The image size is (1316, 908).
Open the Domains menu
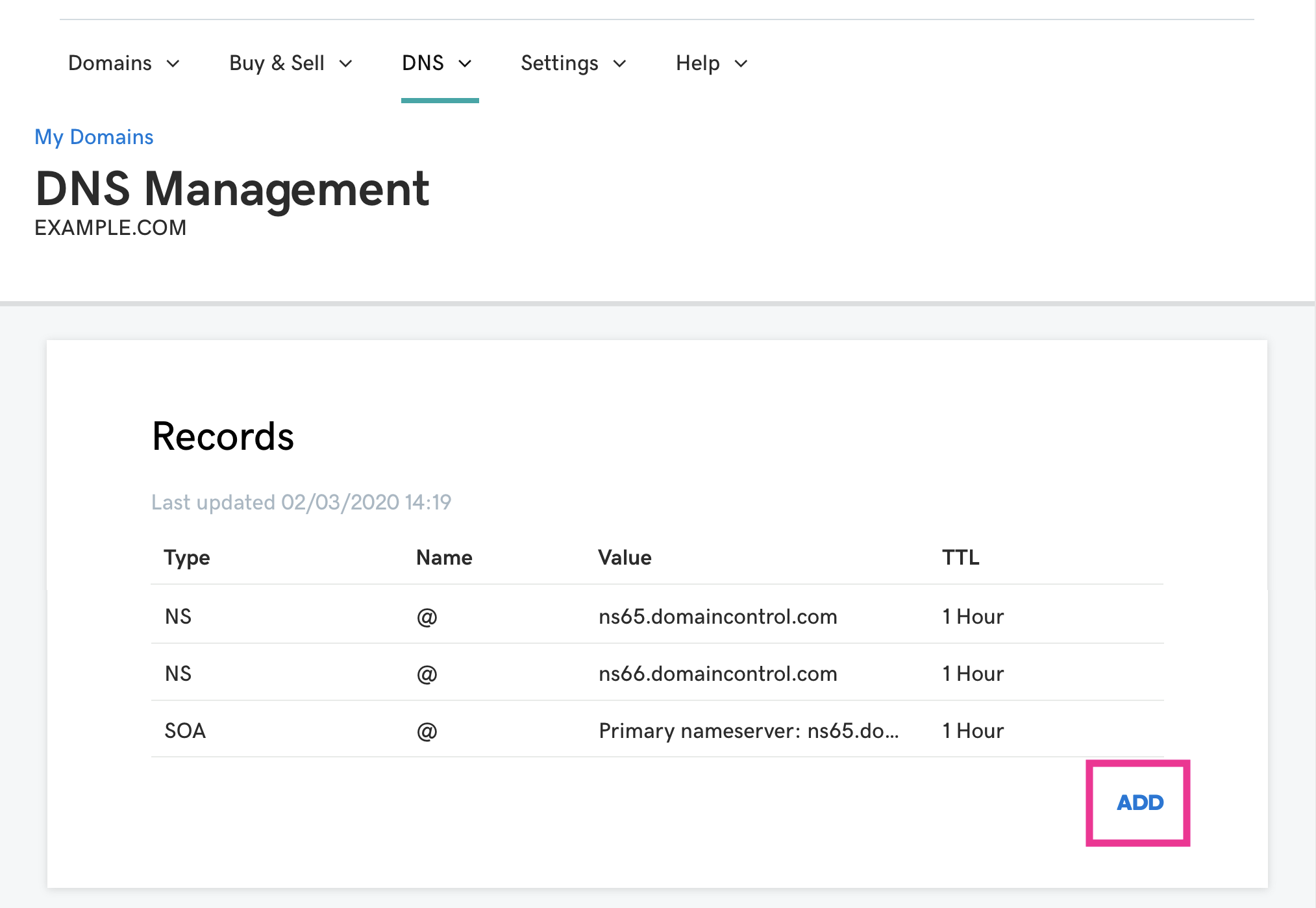[x=123, y=63]
